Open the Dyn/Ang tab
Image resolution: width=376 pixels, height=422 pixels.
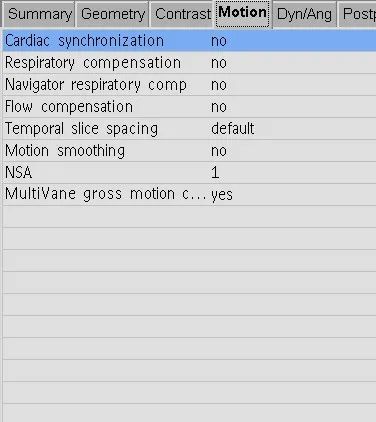click(x=304, y=14)
